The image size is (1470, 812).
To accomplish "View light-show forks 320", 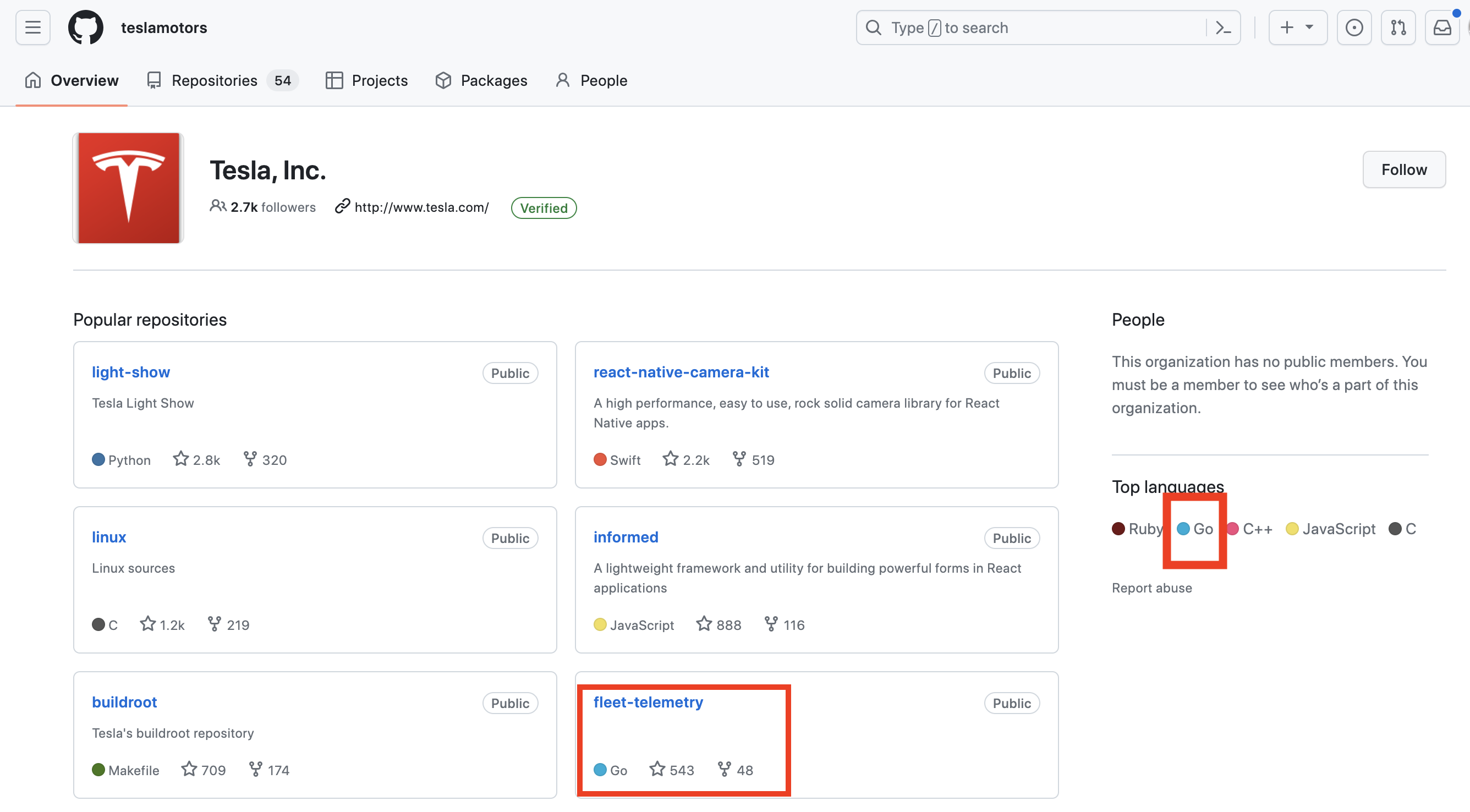I will pyautogui.click(x=265, y=459).
